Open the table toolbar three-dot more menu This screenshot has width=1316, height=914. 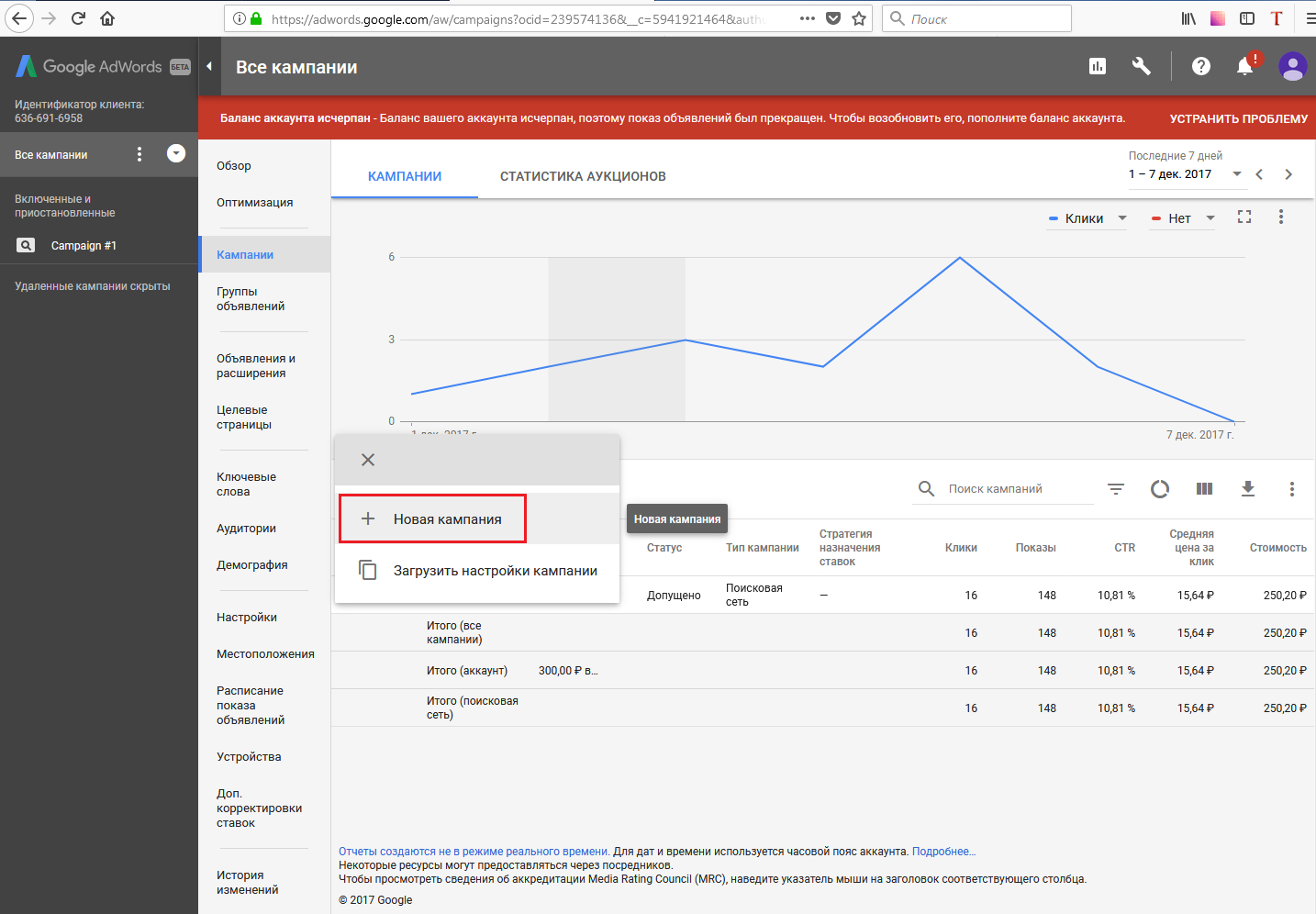(x=1292, y=489)
